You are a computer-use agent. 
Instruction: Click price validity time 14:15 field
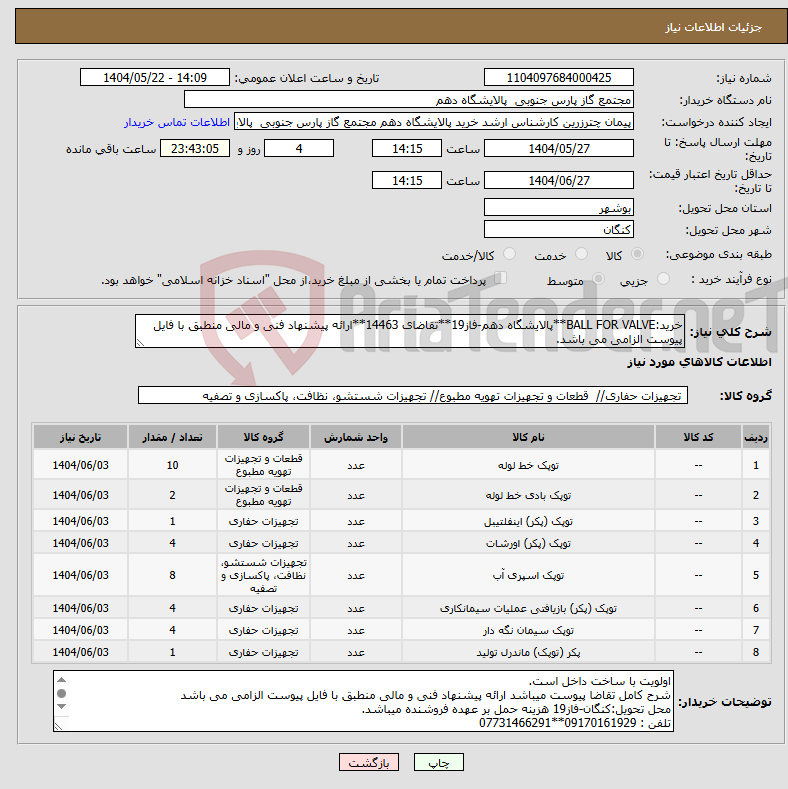click(407, 180)
